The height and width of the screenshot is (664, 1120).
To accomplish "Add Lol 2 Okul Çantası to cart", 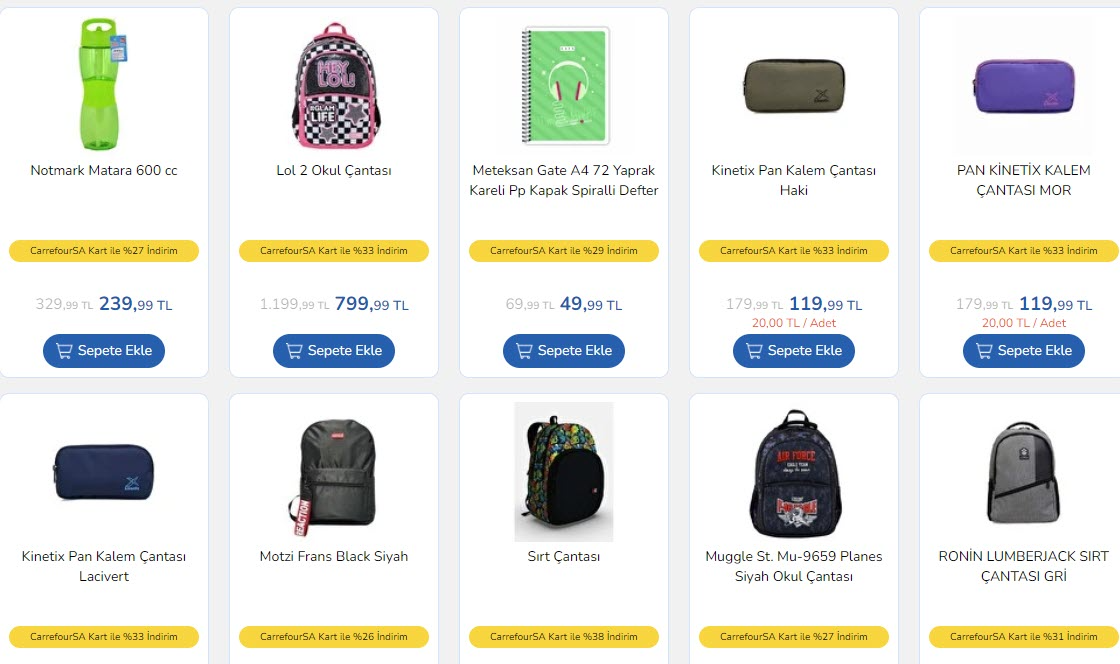I will point(334,351).
